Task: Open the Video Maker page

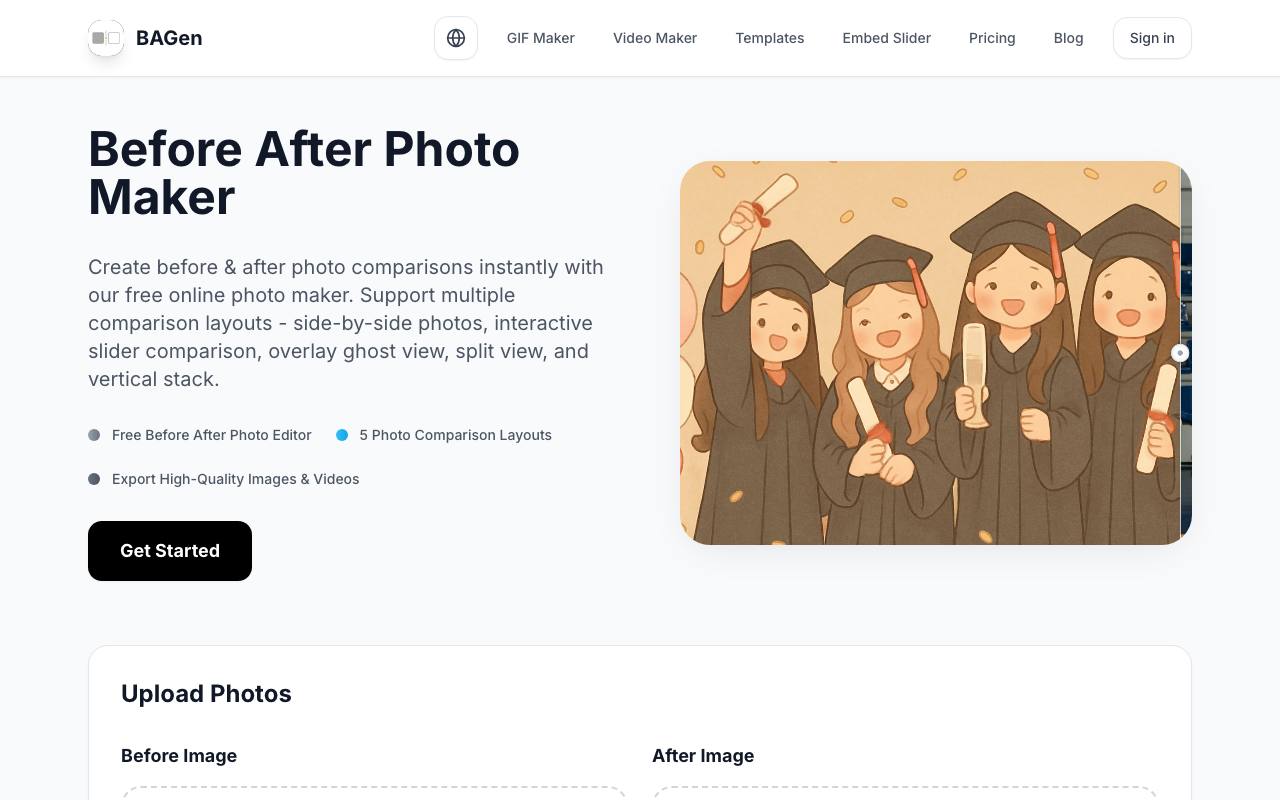Action: point(655,38)
